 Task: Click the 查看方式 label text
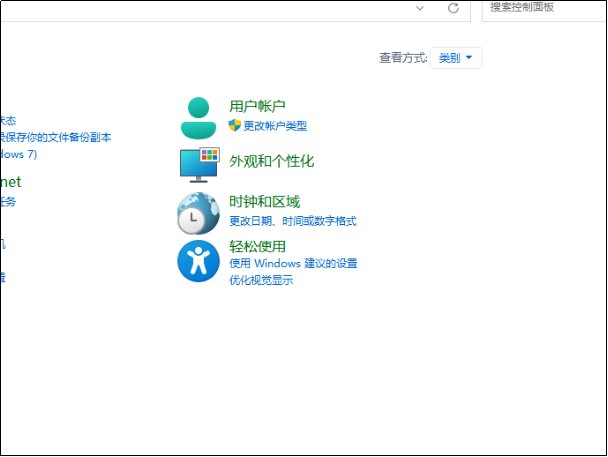point(403,58)
